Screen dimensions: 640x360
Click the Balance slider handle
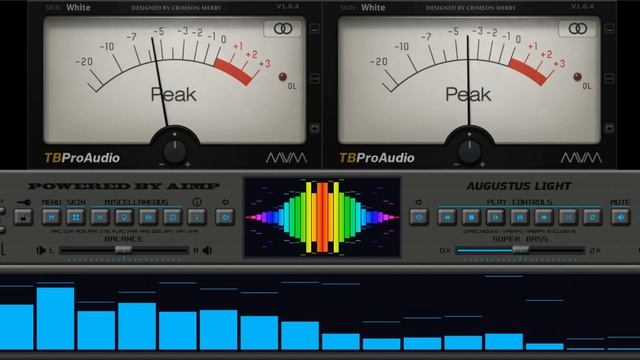click(x=123, y=250)
